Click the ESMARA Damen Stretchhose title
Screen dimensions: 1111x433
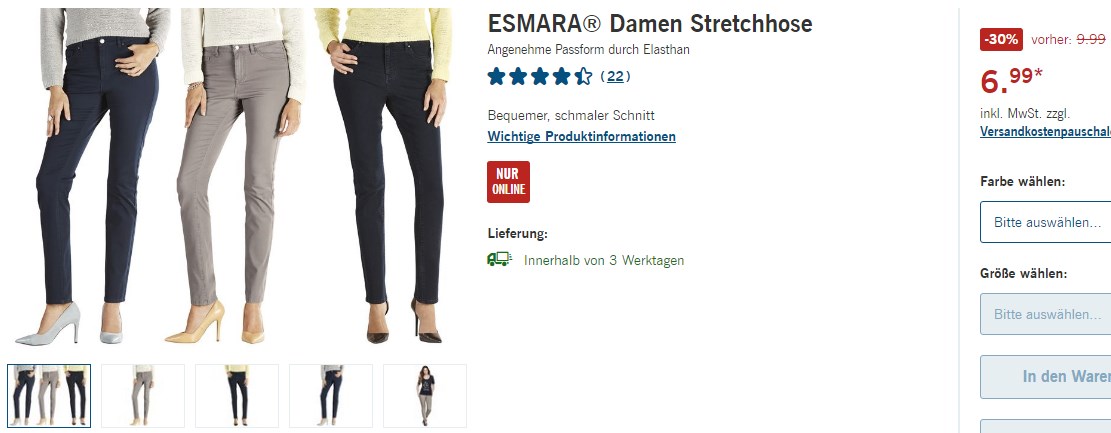[x=650, y=24]
